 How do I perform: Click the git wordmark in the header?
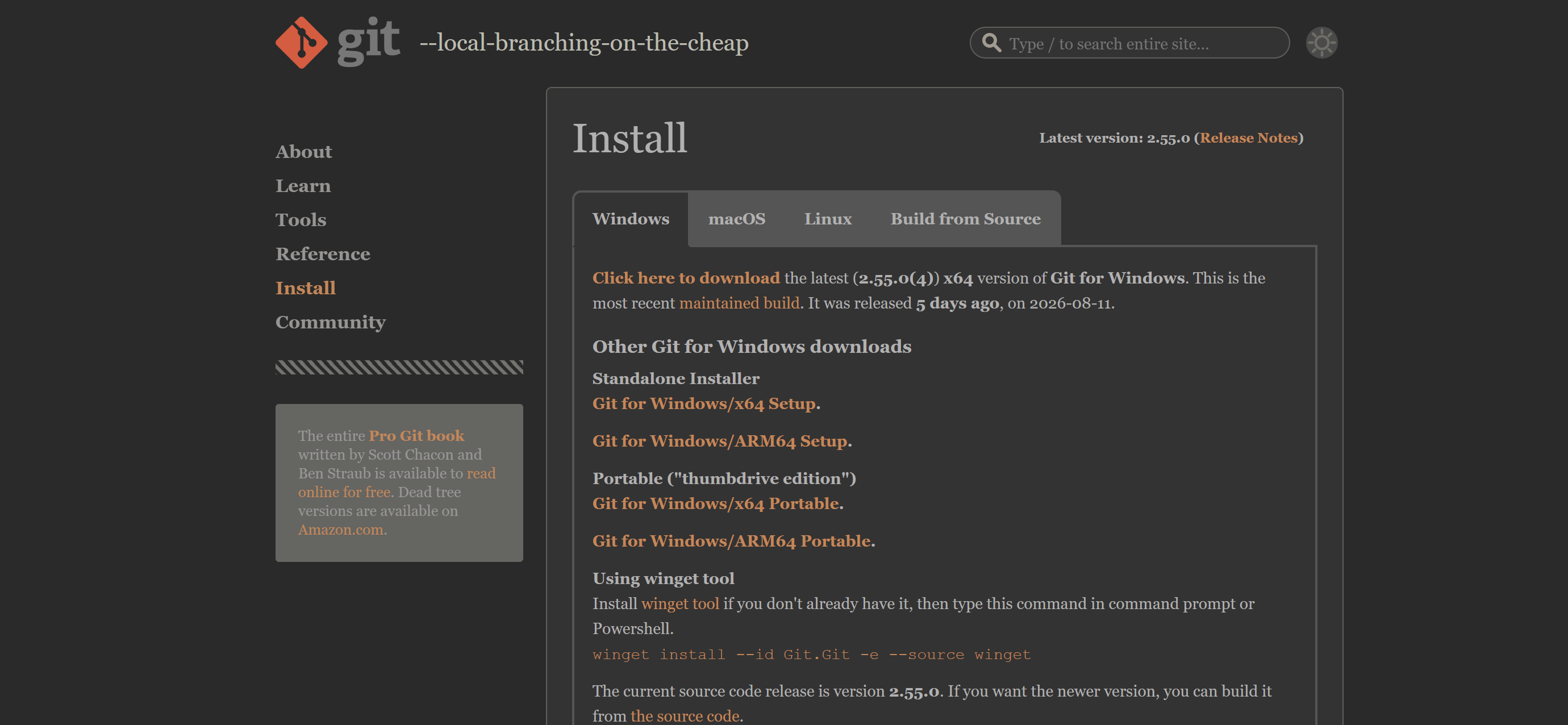coord(368,41)
